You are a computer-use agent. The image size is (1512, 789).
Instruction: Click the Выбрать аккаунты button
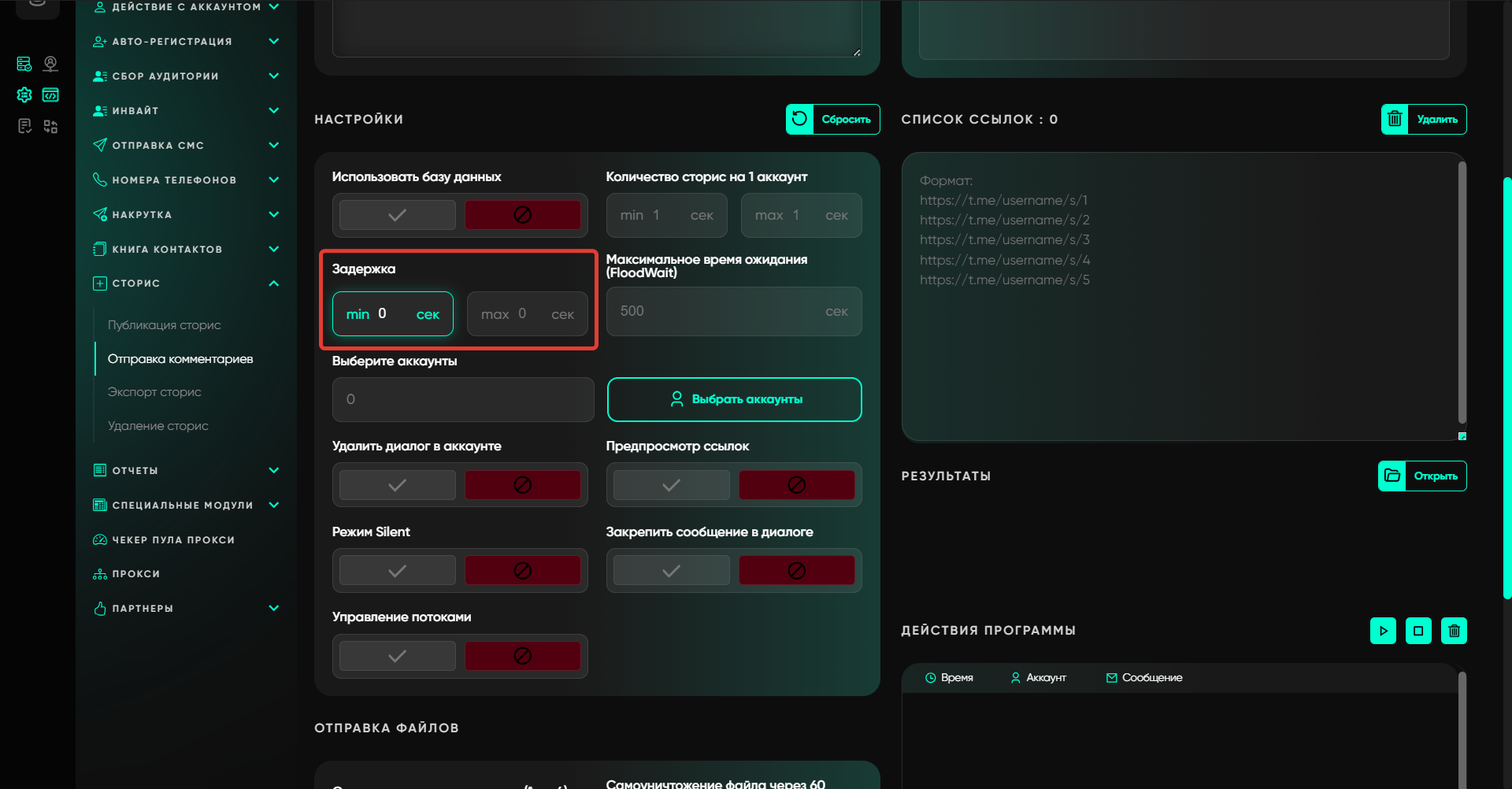734,399
